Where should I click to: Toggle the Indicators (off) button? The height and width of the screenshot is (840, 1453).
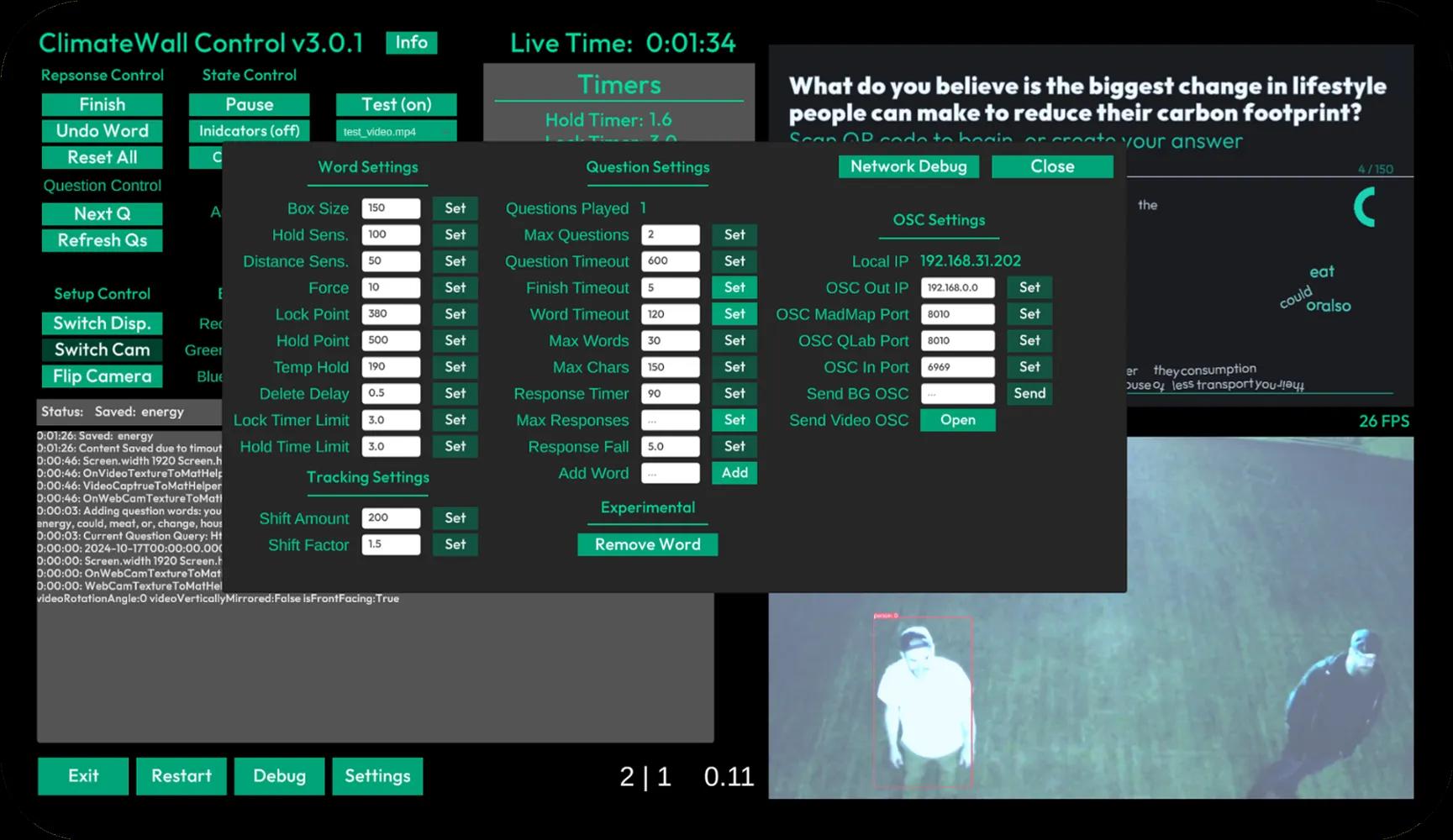[249, 131]
